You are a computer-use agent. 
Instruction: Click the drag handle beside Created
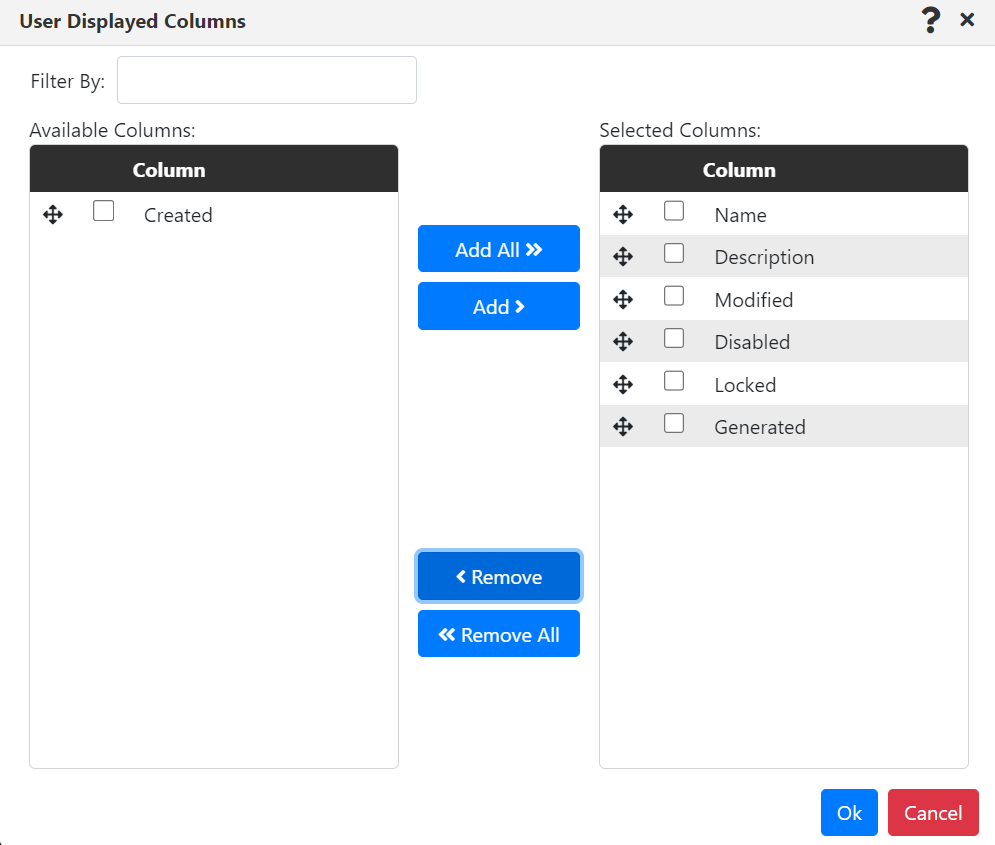click(x=53, y=214)
